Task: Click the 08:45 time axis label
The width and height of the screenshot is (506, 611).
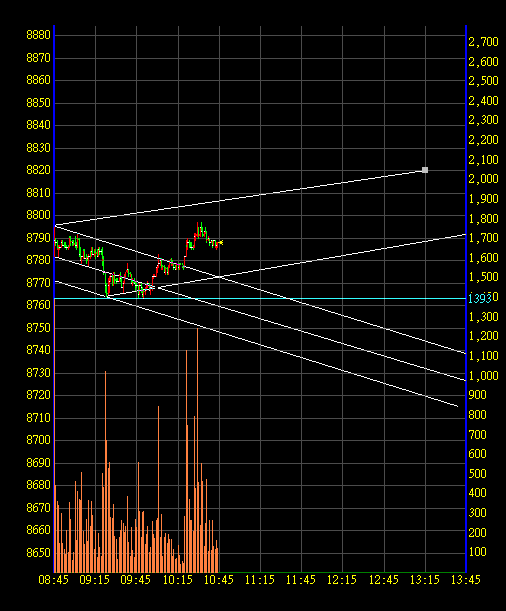Action: coord(54,580)
